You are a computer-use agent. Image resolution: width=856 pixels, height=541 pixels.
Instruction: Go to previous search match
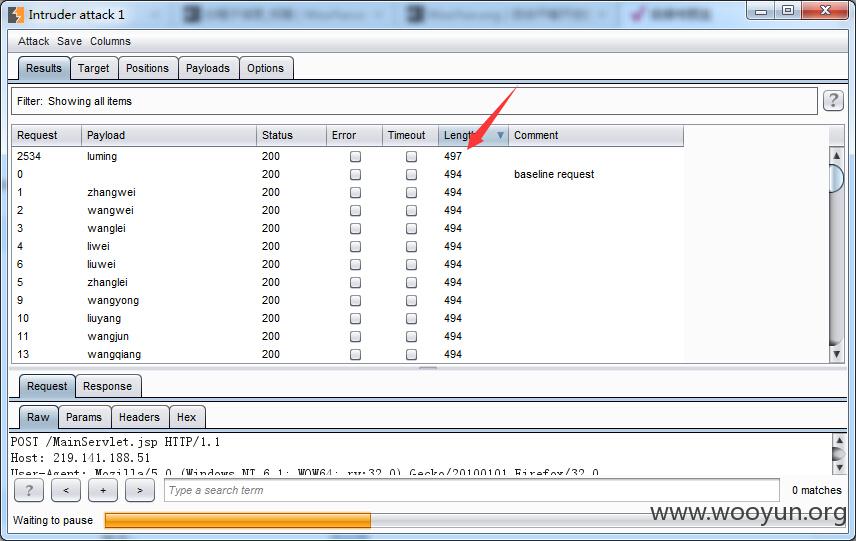(66, 490)
